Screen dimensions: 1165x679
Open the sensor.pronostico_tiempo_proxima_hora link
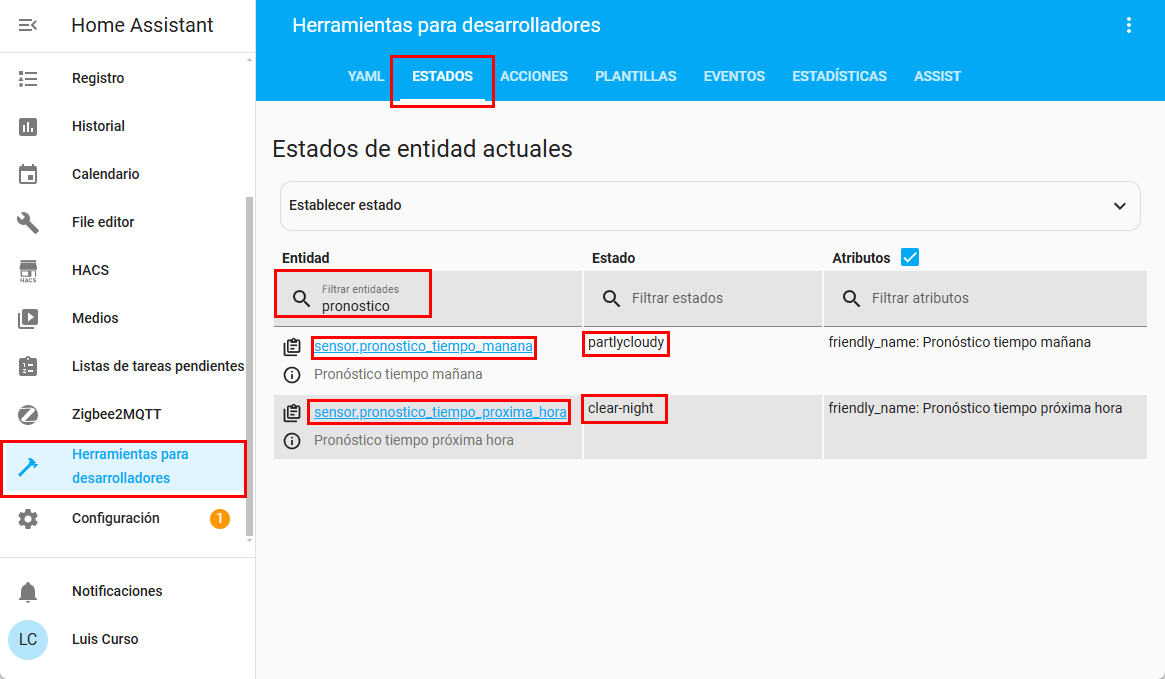click(440, 412)
